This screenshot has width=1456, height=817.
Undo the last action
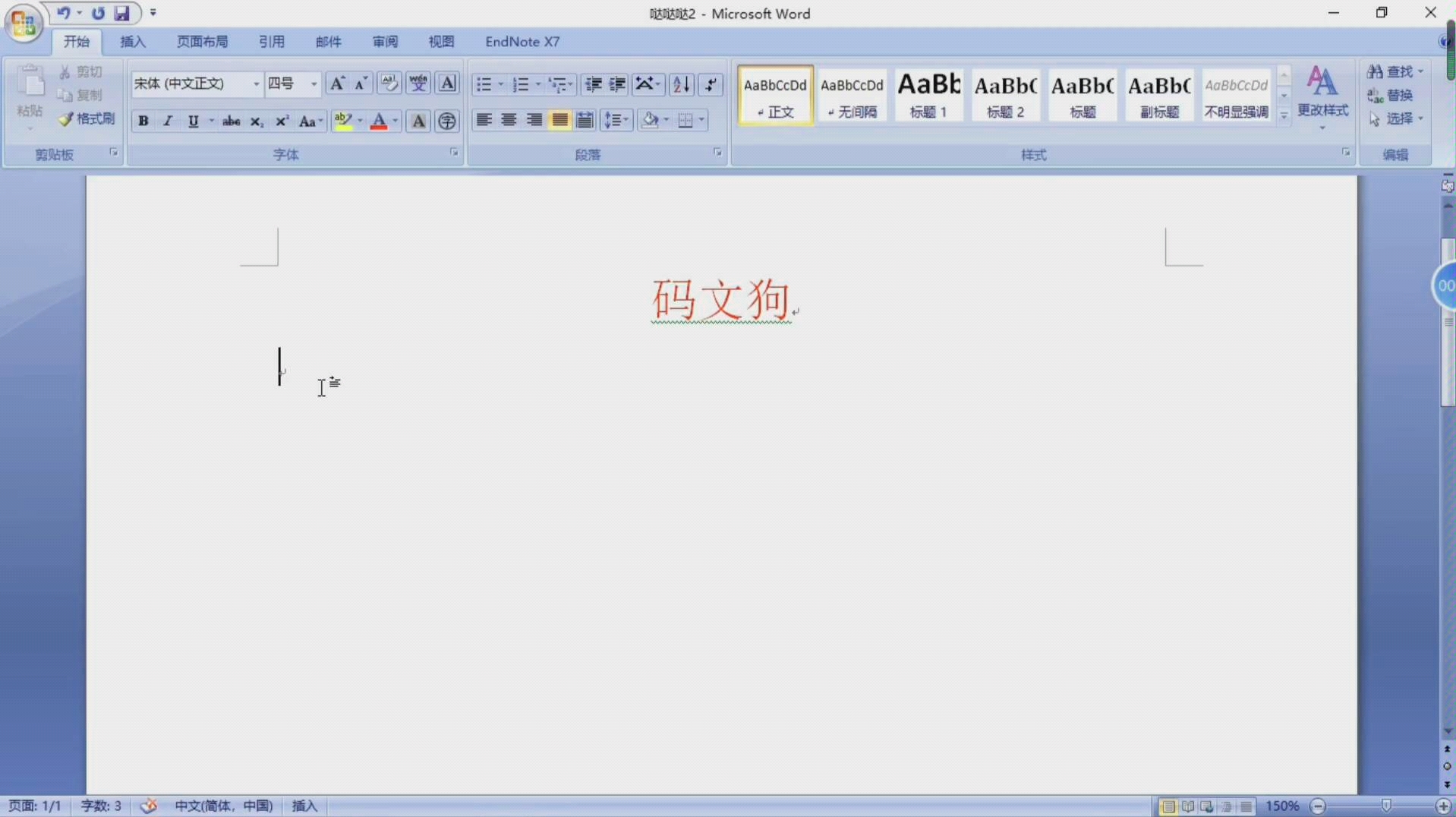coord(64,13)
